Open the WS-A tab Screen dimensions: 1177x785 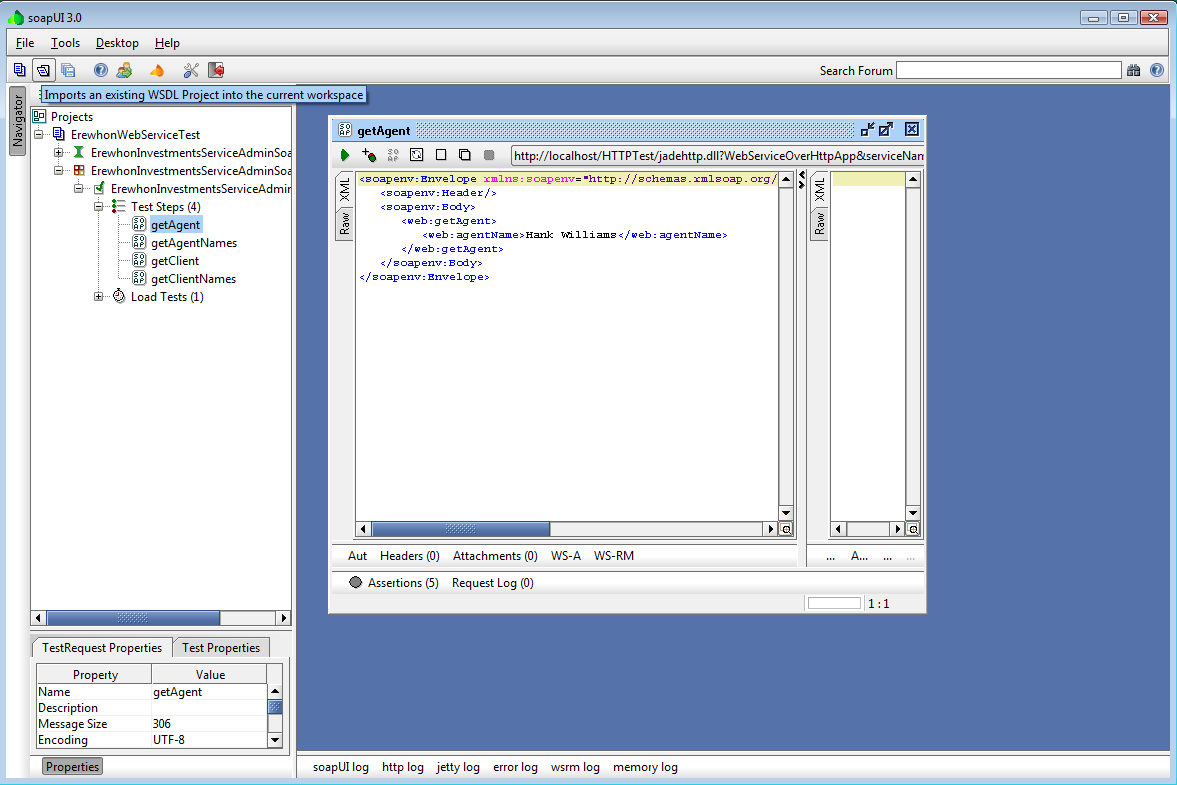(x=566, y=556)
